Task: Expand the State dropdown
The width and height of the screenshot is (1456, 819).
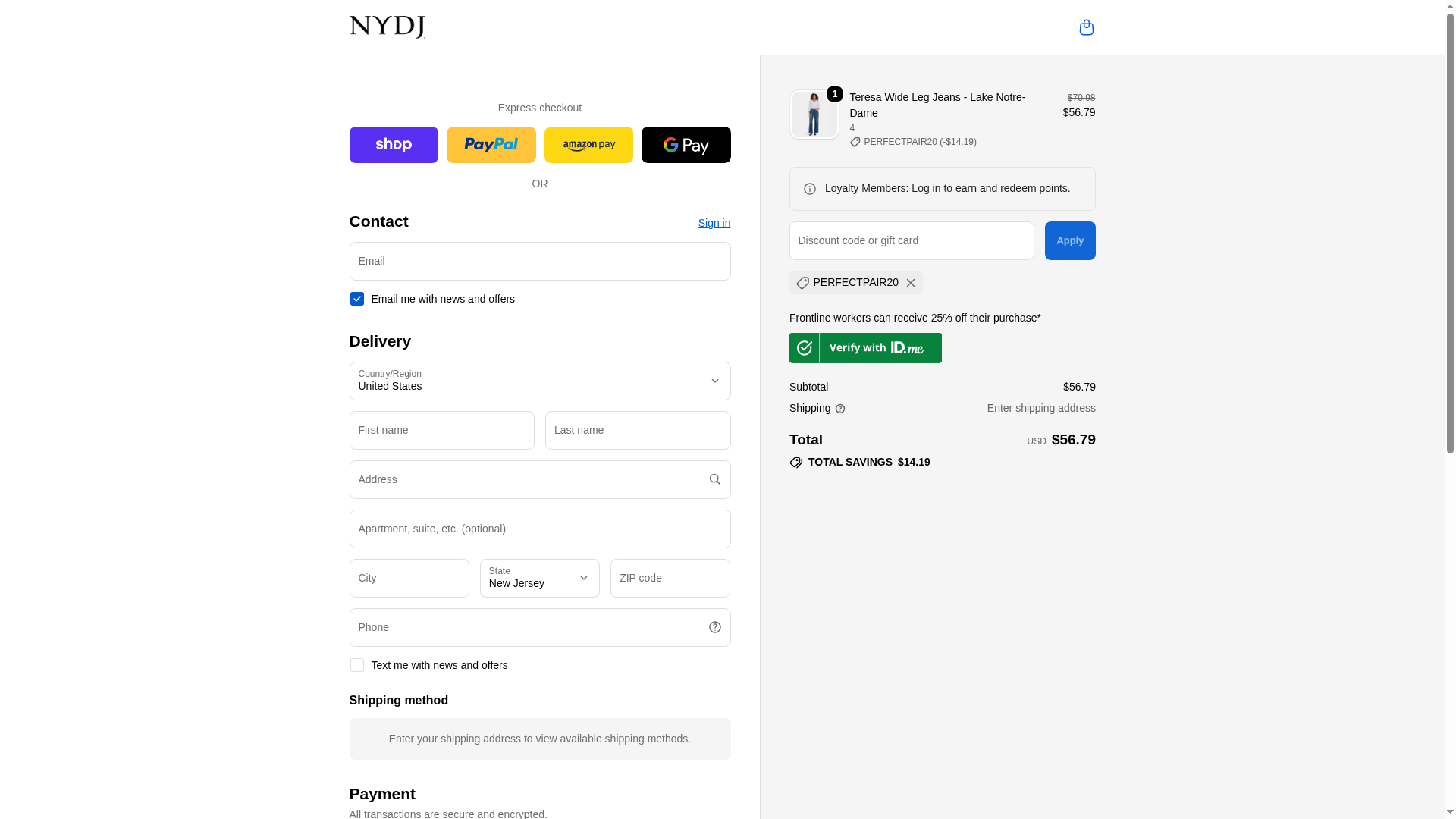Action: point(539,578)
